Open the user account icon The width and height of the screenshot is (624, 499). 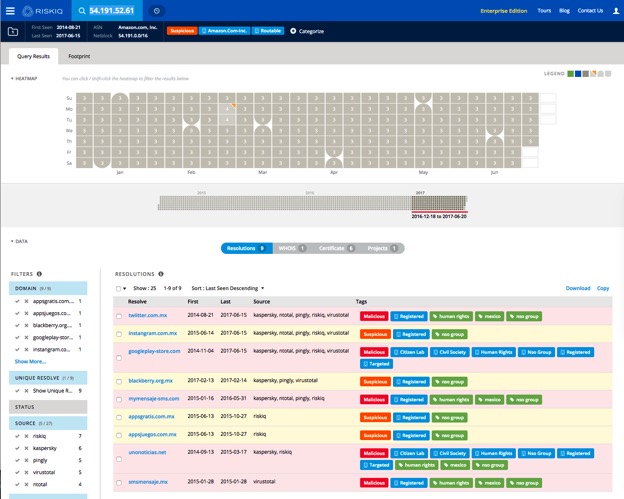click(616, 11)
